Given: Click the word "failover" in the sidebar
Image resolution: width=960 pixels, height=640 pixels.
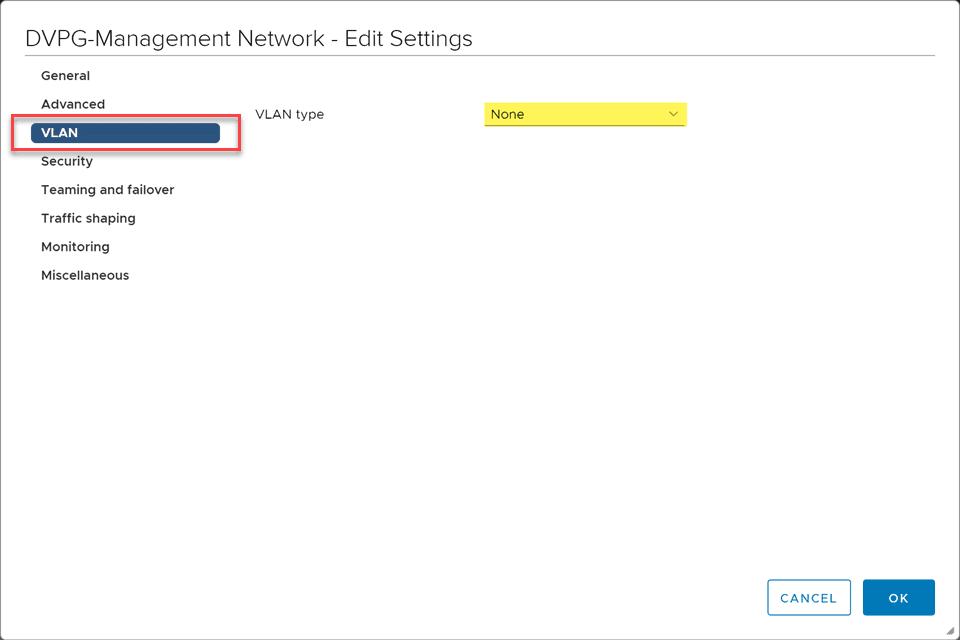Looking at the screenshot, I should point(150,190).
